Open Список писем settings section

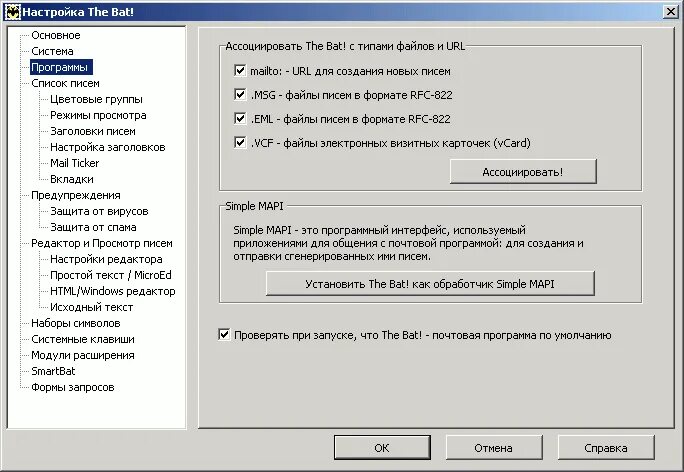tap(65, 83)
